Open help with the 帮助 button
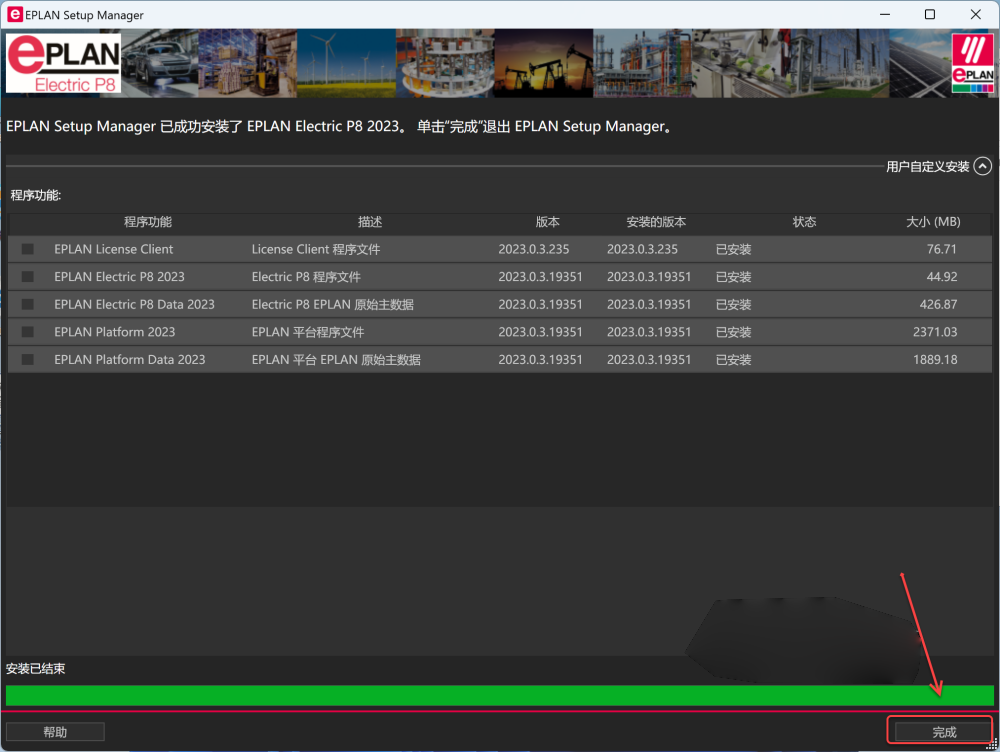Image resolution: width=1000 pixels, height=752 pixels. tap(55, 732)
